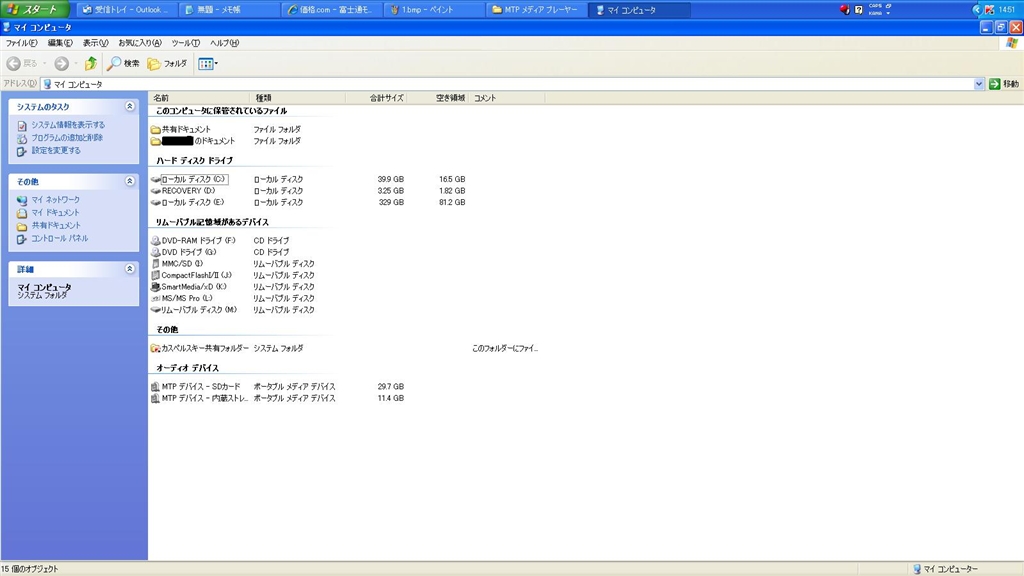Click the Up folder toolbar icon

click(91, 64)
